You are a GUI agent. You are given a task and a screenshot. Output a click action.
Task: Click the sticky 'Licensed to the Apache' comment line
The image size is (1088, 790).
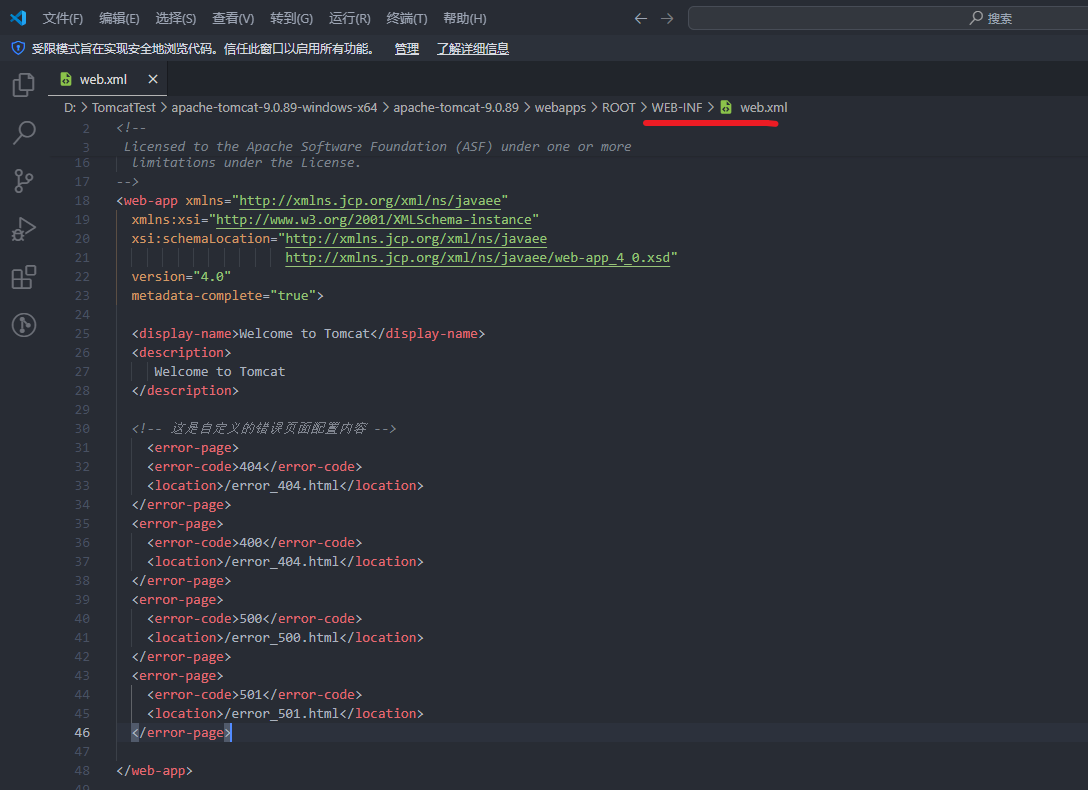click(x=377, y=146)
